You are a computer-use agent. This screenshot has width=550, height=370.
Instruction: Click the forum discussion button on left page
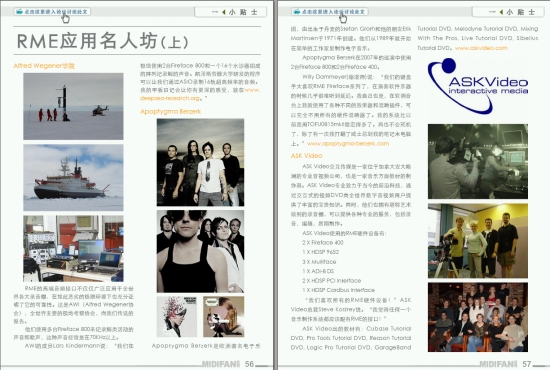pyautogui.click(x=52, y=12)
